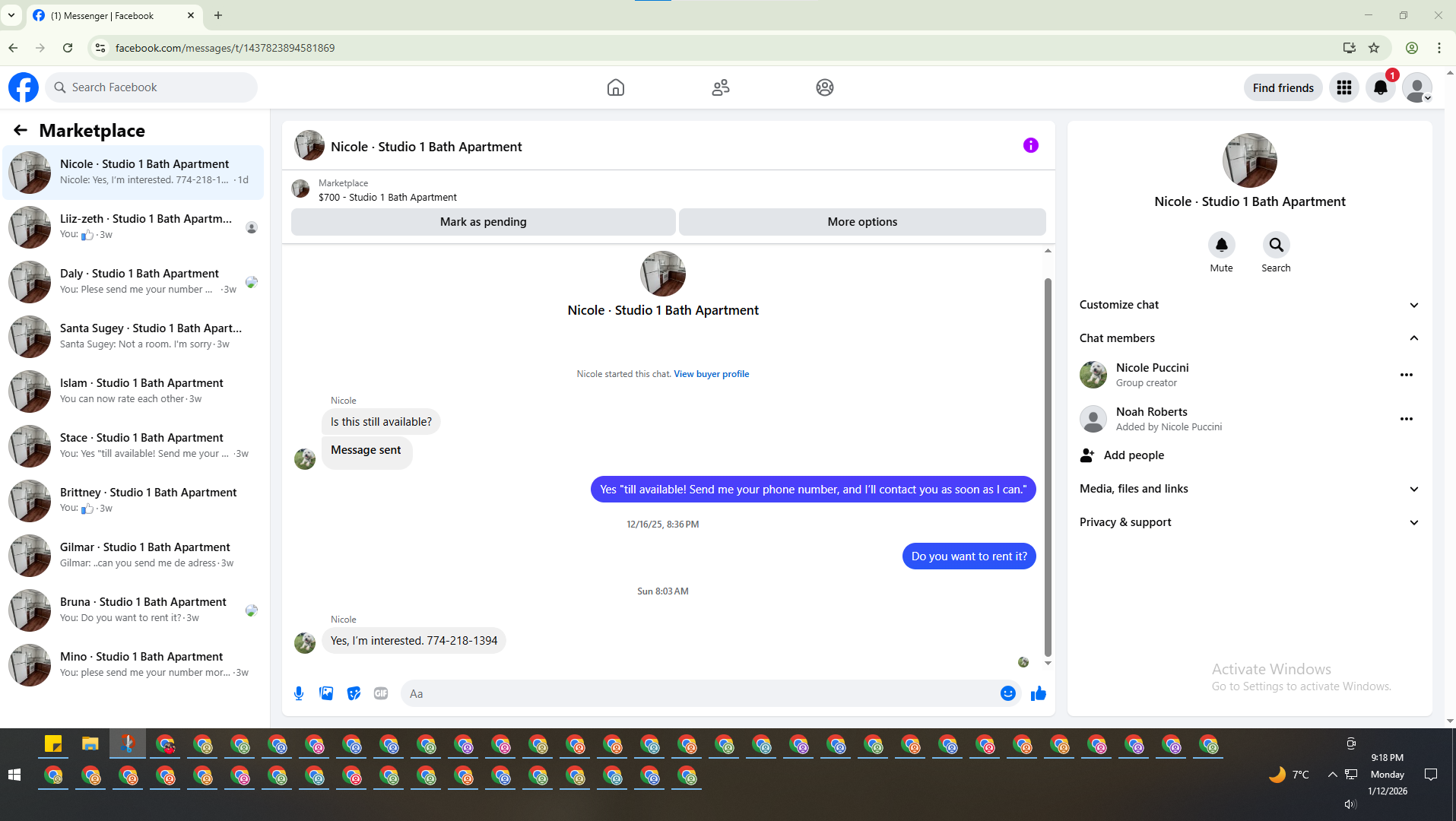1456x821 pixels.
Task: Go back using the Marketplace arrow
Action: click(x=21, y=131)
